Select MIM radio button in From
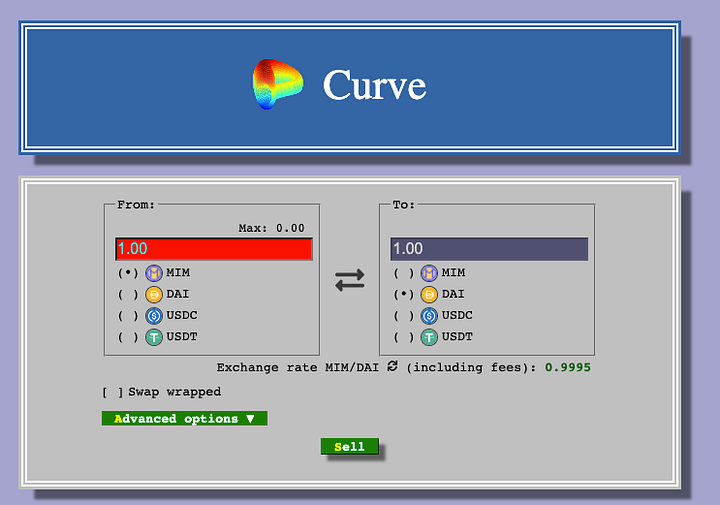720x505 pixels. click(128, 273)
